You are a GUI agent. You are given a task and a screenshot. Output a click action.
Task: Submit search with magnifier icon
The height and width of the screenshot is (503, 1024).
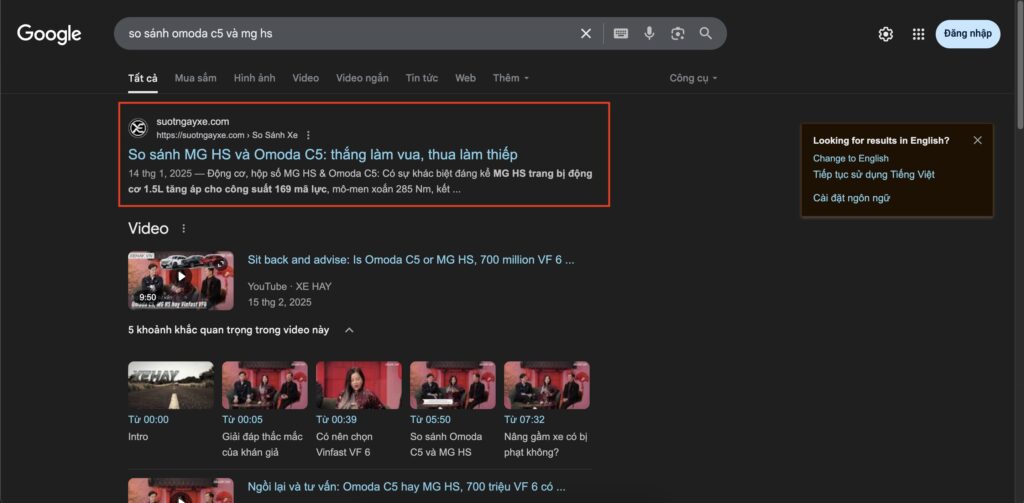point(705,33)
